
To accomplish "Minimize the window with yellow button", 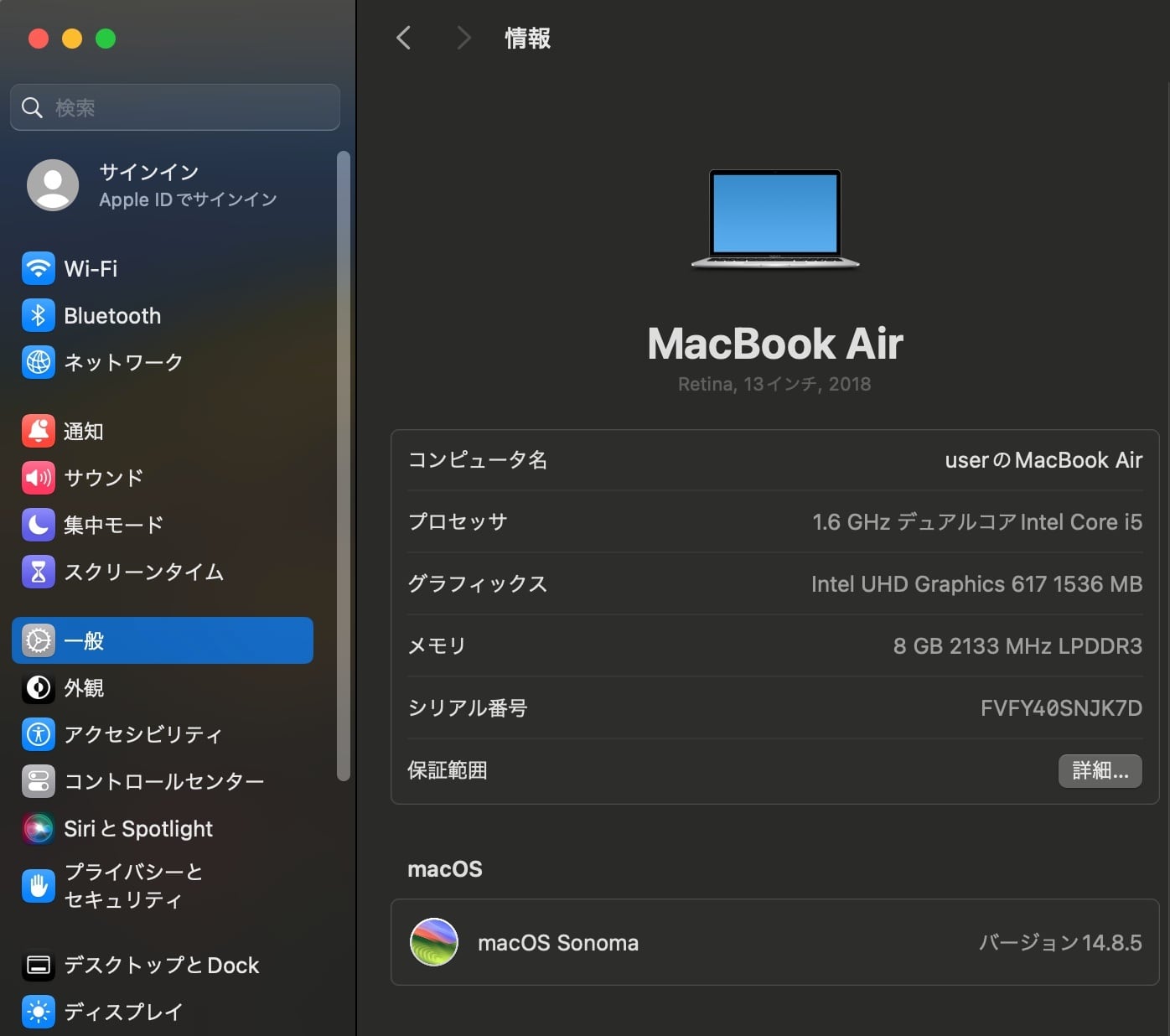I will 72,39.
